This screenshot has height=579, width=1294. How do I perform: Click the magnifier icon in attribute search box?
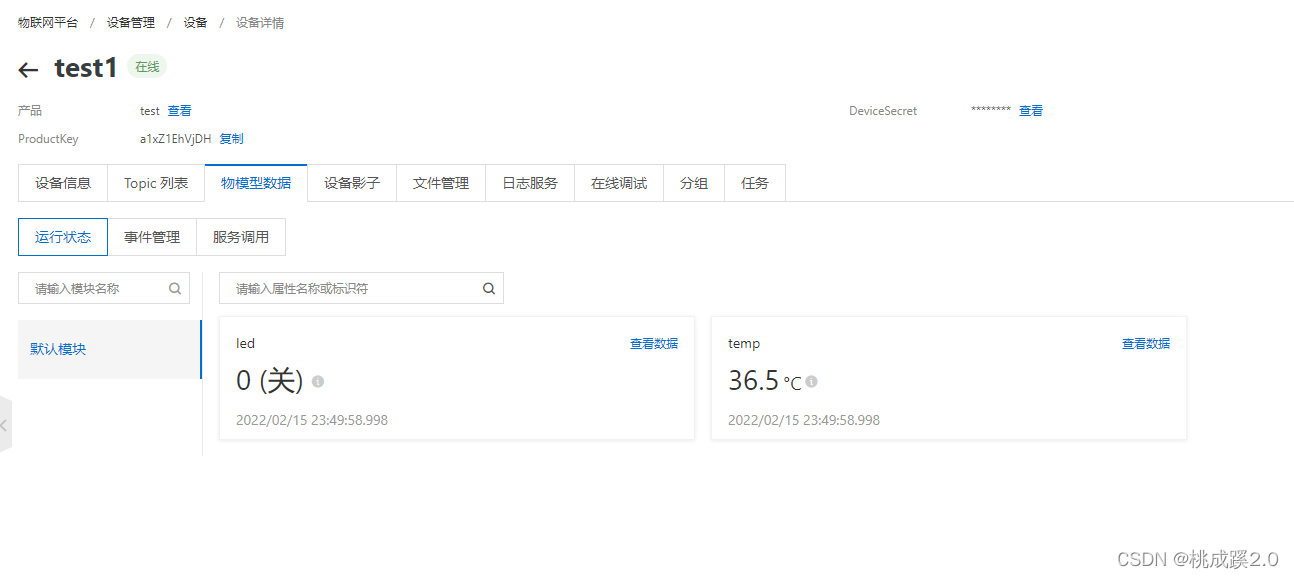click(488, 288)
